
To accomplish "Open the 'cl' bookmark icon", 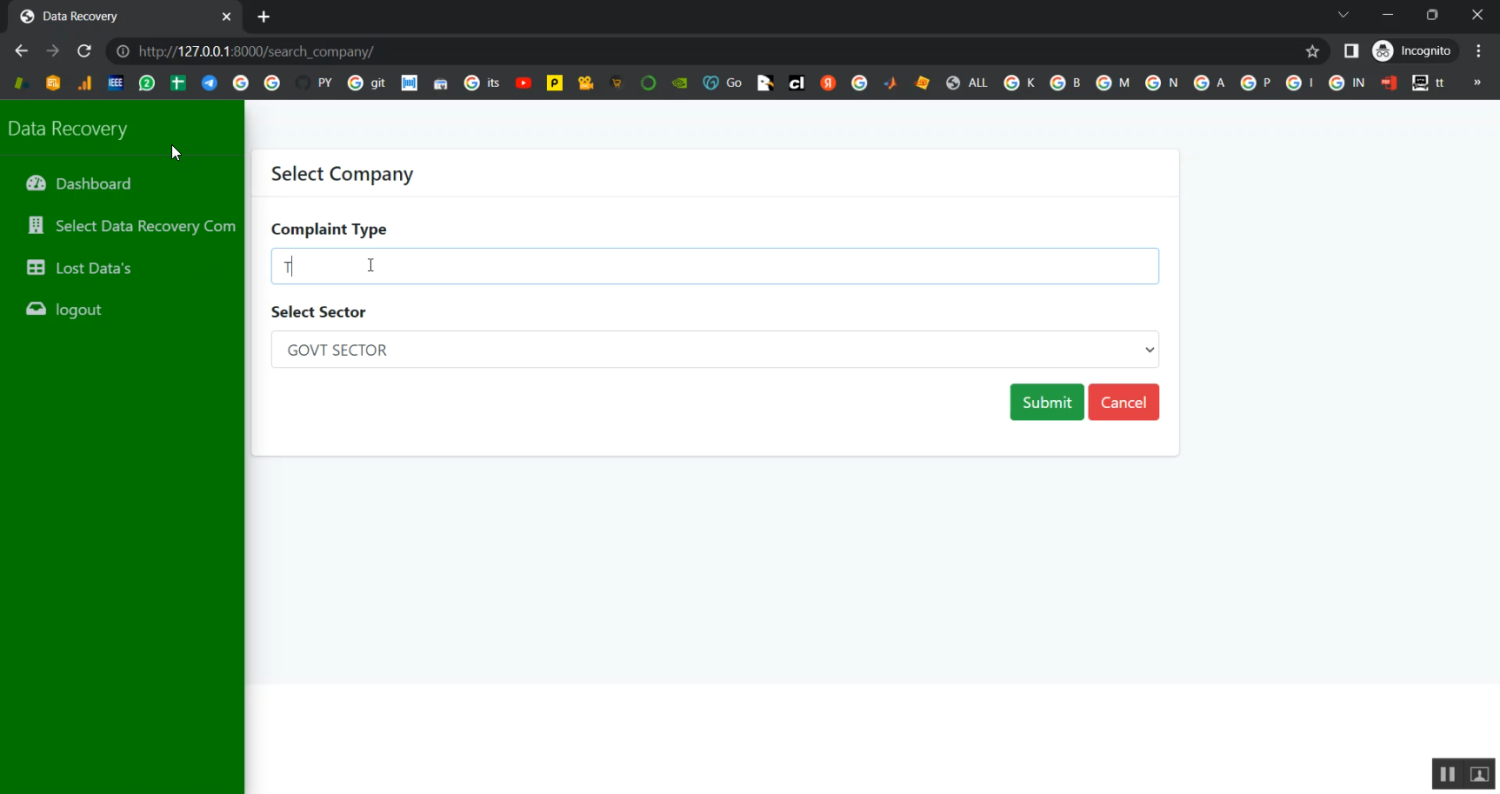I will [796, 83].
